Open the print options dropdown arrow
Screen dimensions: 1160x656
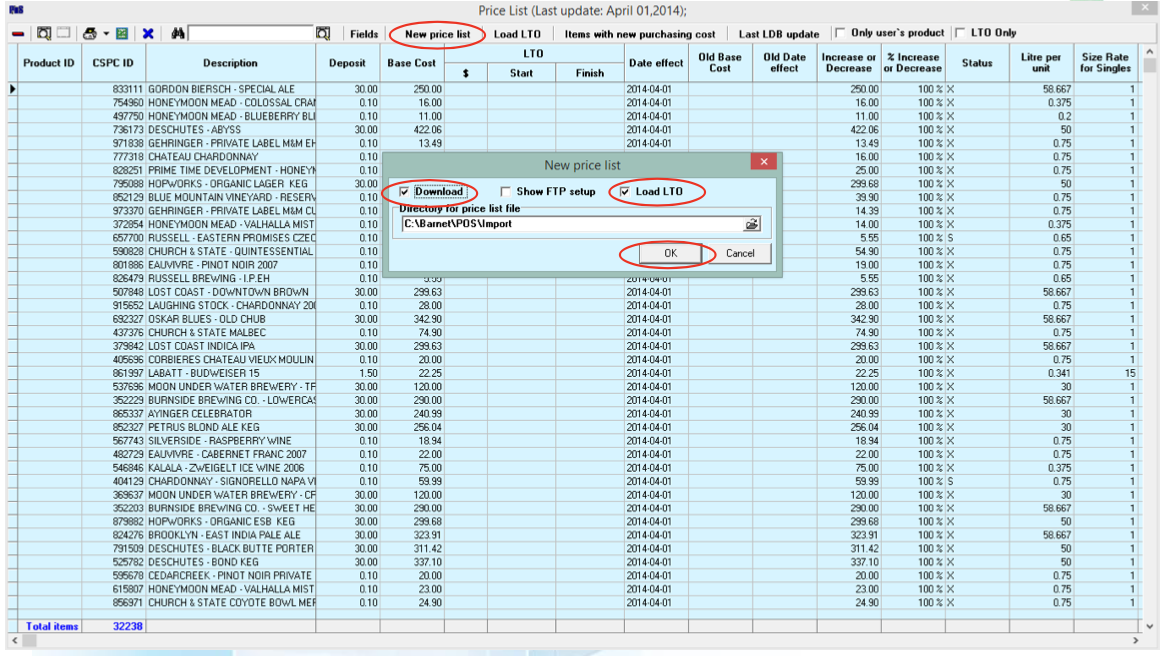107,34
